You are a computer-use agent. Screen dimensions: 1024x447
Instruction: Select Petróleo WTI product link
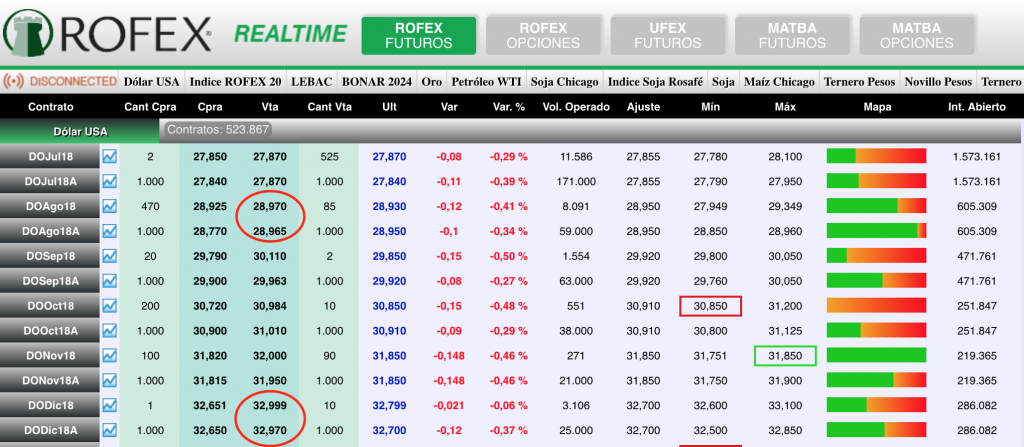click(x=486, y=82)
